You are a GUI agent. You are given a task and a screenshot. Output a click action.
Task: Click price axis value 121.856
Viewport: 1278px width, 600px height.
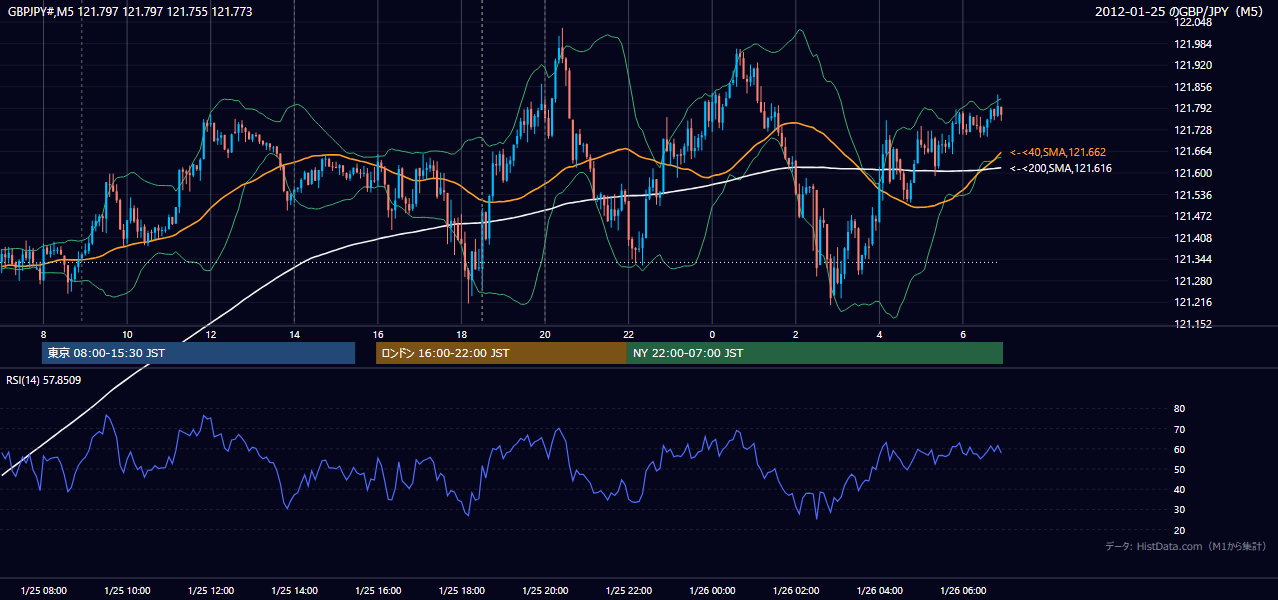pos(1193,87)
